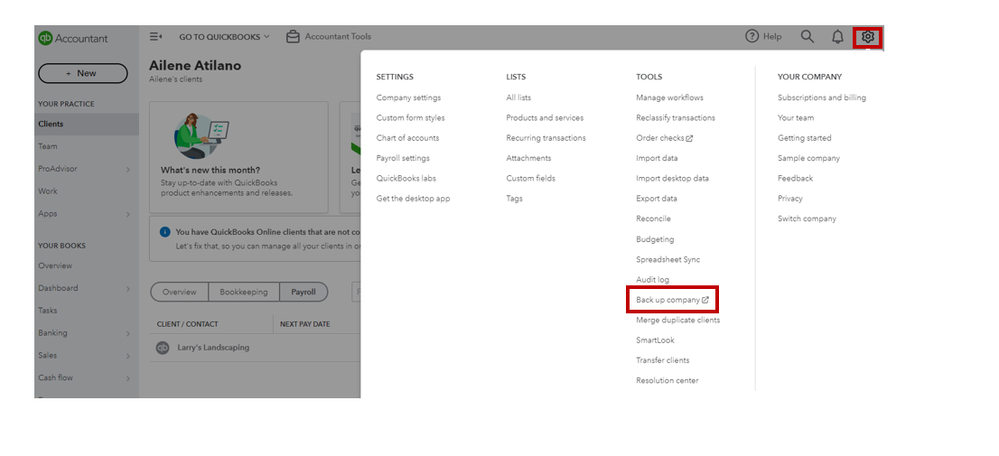Screen dimensions: 999x456
Task: Open the settings gear icon
Action: click(867, 38)
